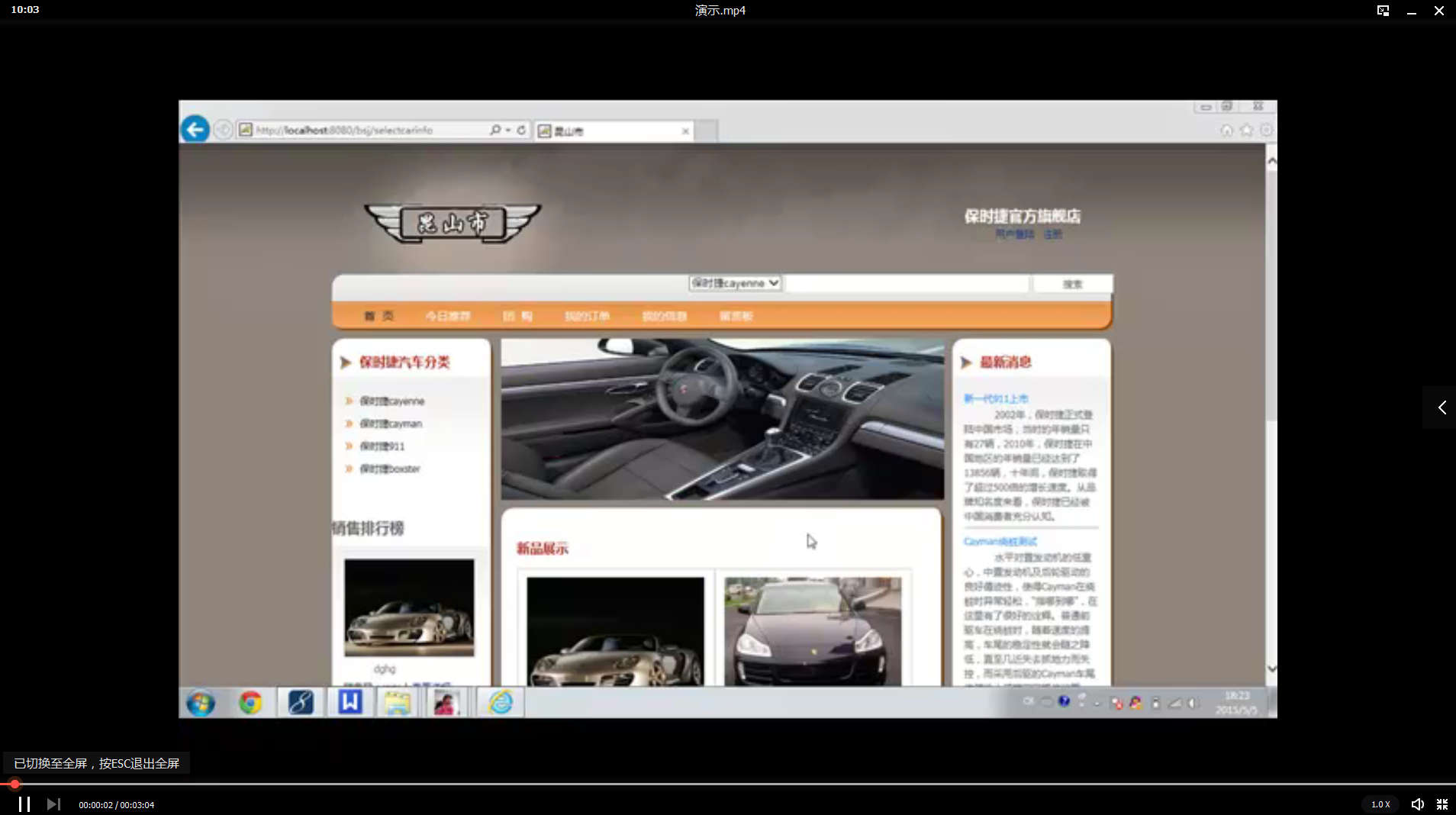Click the 新品展示 heading

[543, 548]
